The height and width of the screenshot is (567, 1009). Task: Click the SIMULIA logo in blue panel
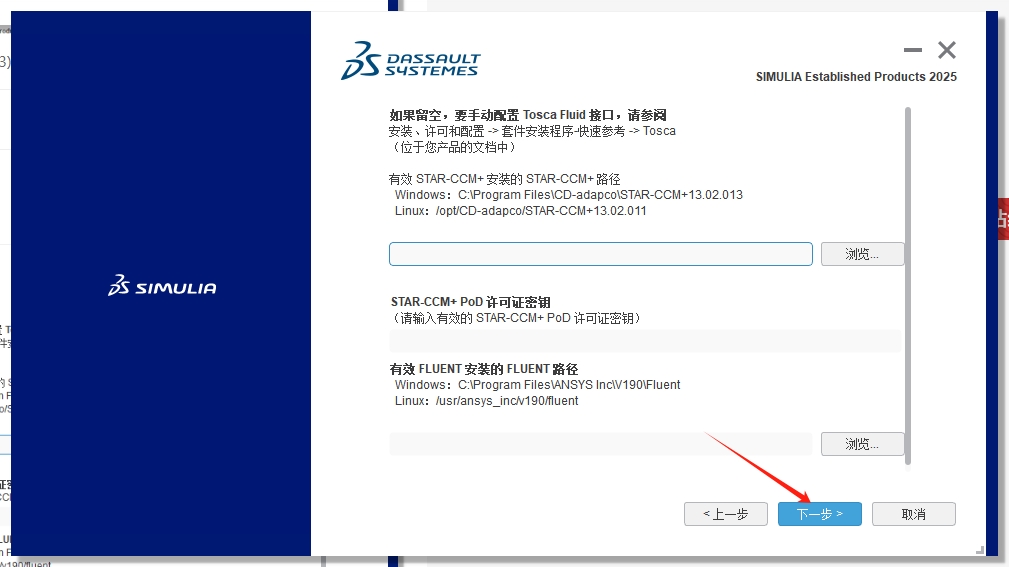point(162,287)
